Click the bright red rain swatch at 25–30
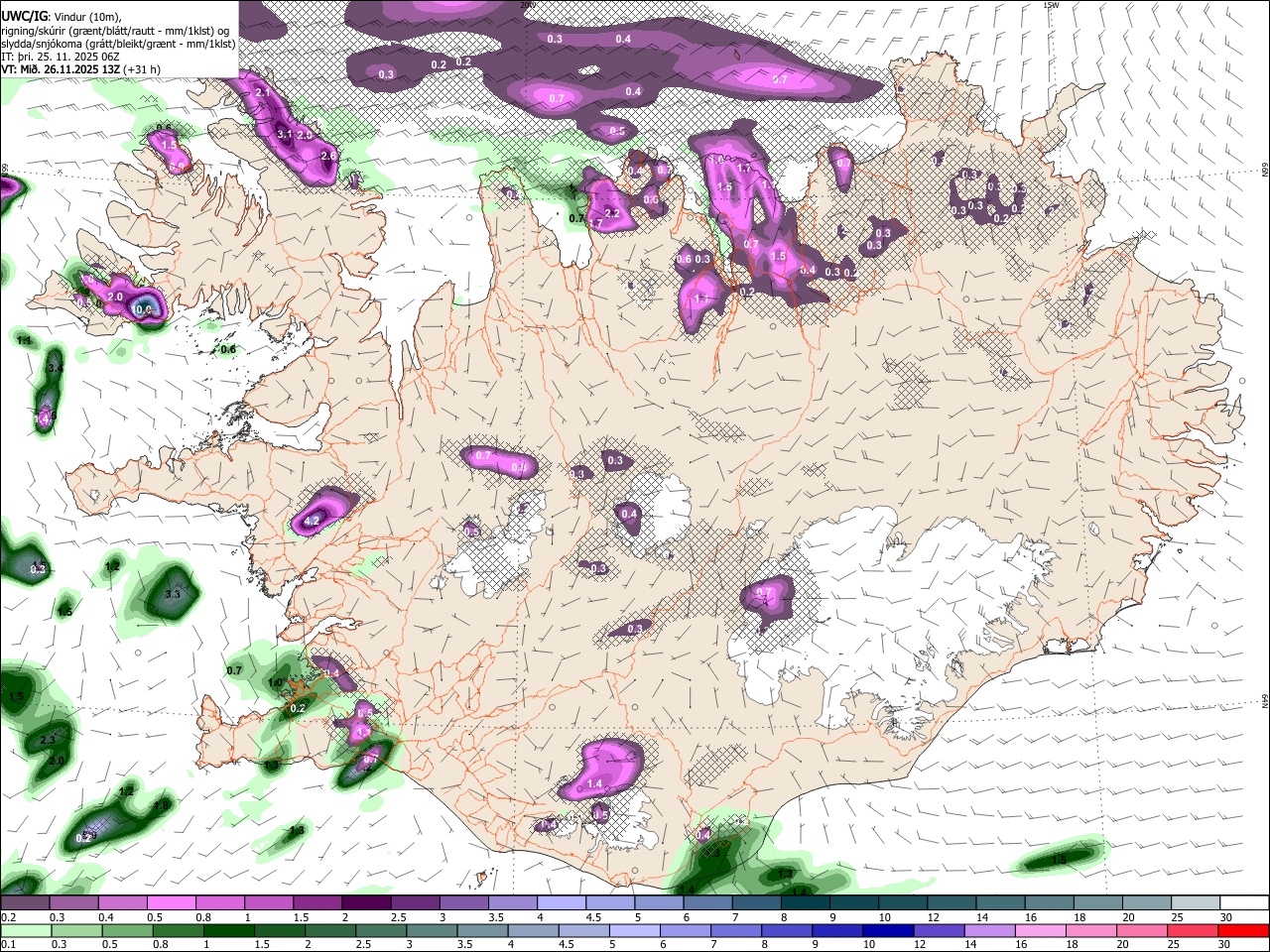This screenshot has height=952, width=1270. point(1243,930)
